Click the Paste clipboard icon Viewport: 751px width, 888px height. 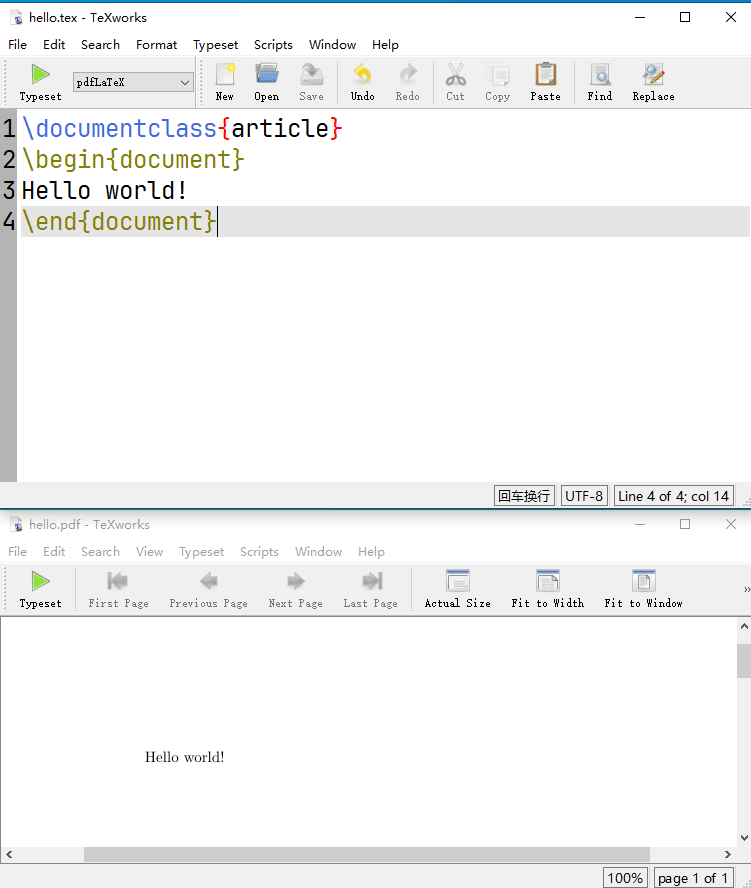pyautogui.click(x=545, y=83)
